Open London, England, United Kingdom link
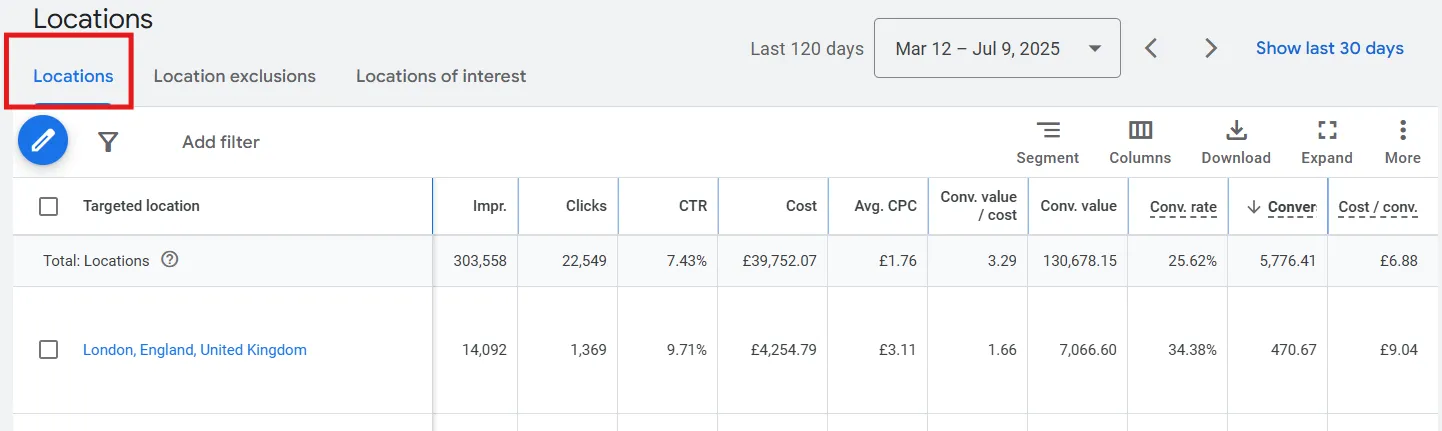Screen dimensions: 1442x431 (x=195, y=350)
